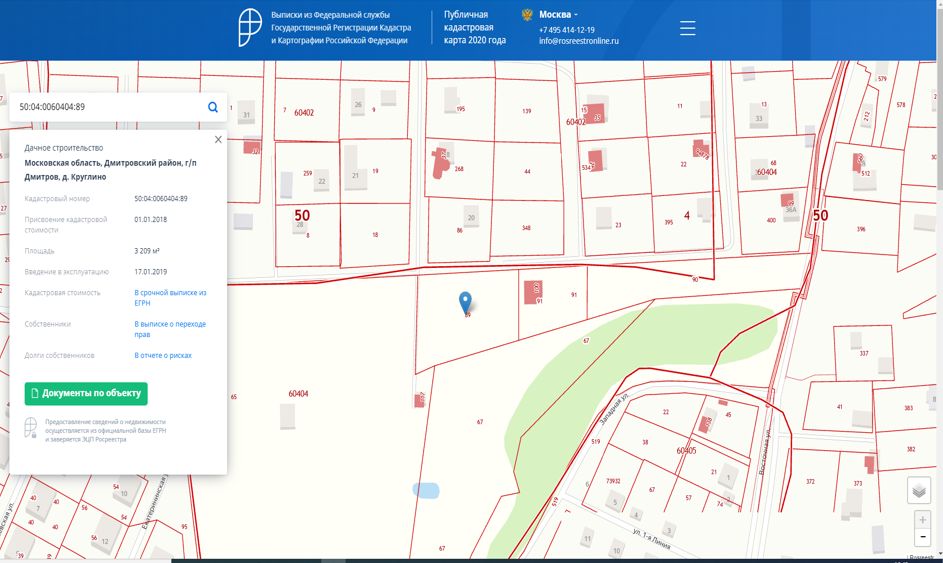Click the blue location pin marker
The height and width of the screenshot is (563, 943).
[x=465, y=301]
